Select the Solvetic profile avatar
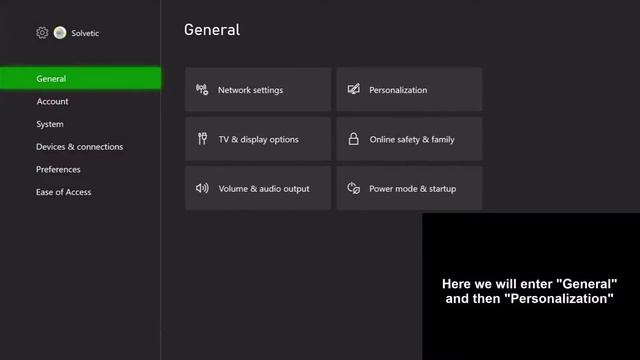640x360 pixels. pos(60,33)
